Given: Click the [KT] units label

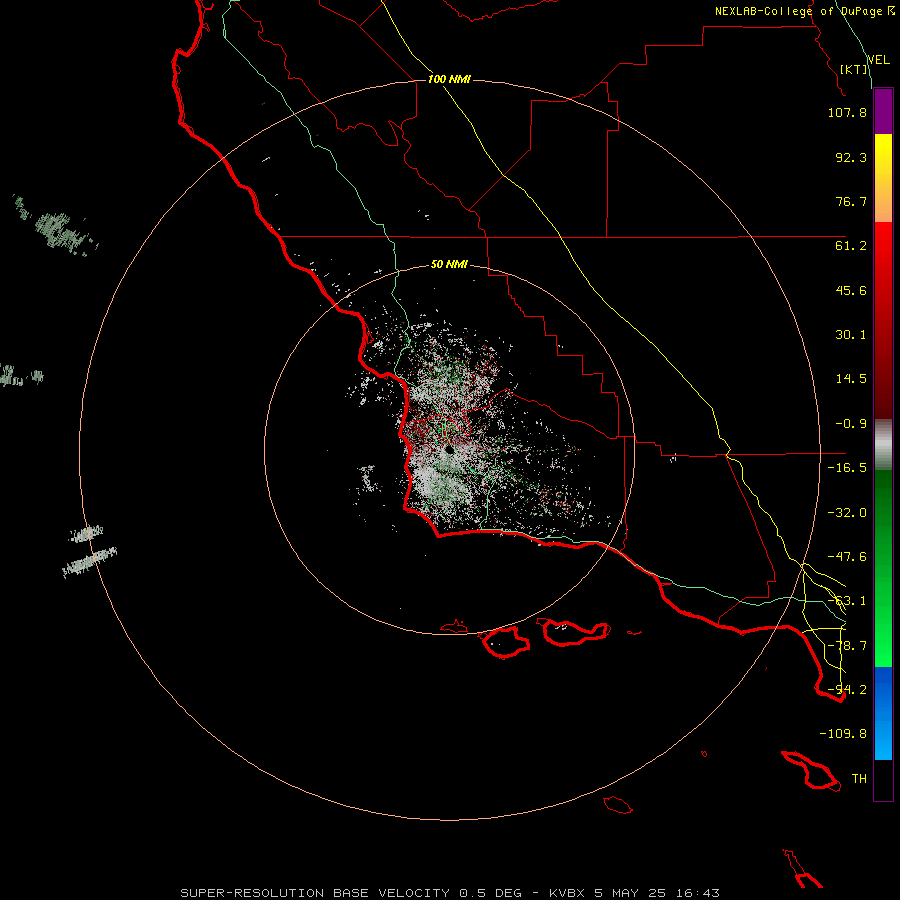Looking at the screenshot, I should click(x=854, y=69).
